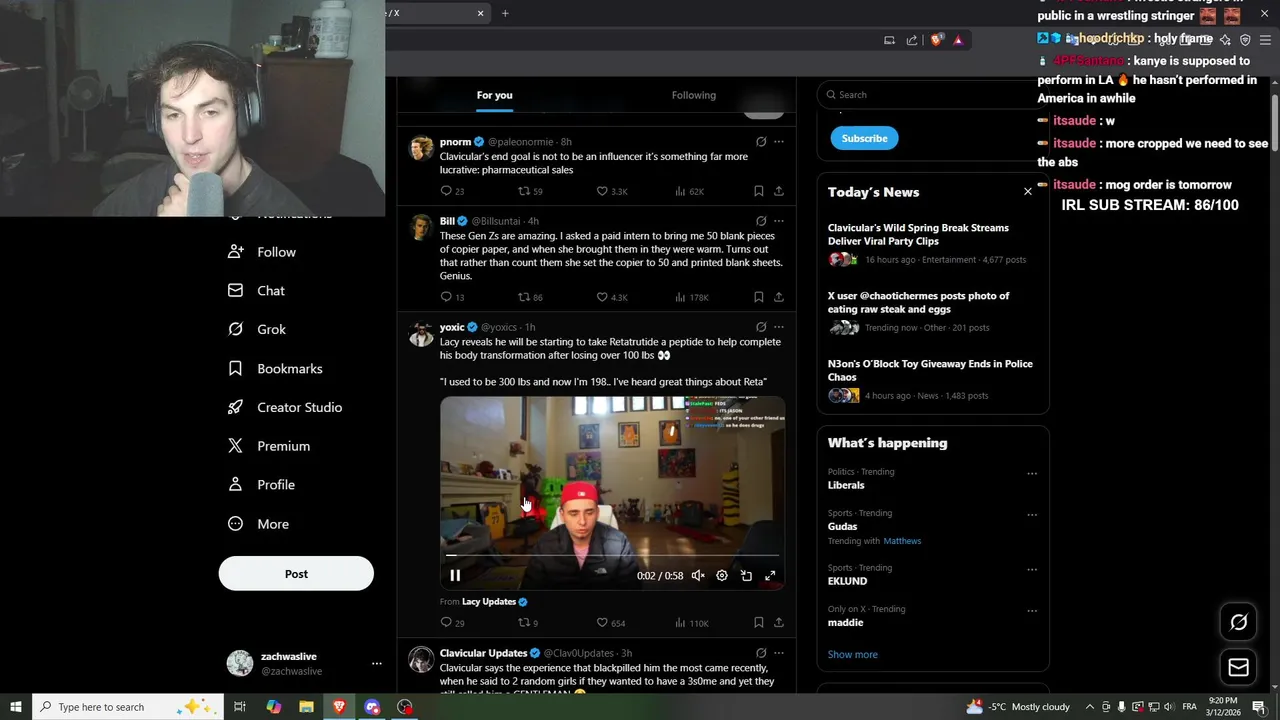This screenshot has width=1280, height=720.
Task: Click the taskbar search box
Action: click(x=126, y=707)
